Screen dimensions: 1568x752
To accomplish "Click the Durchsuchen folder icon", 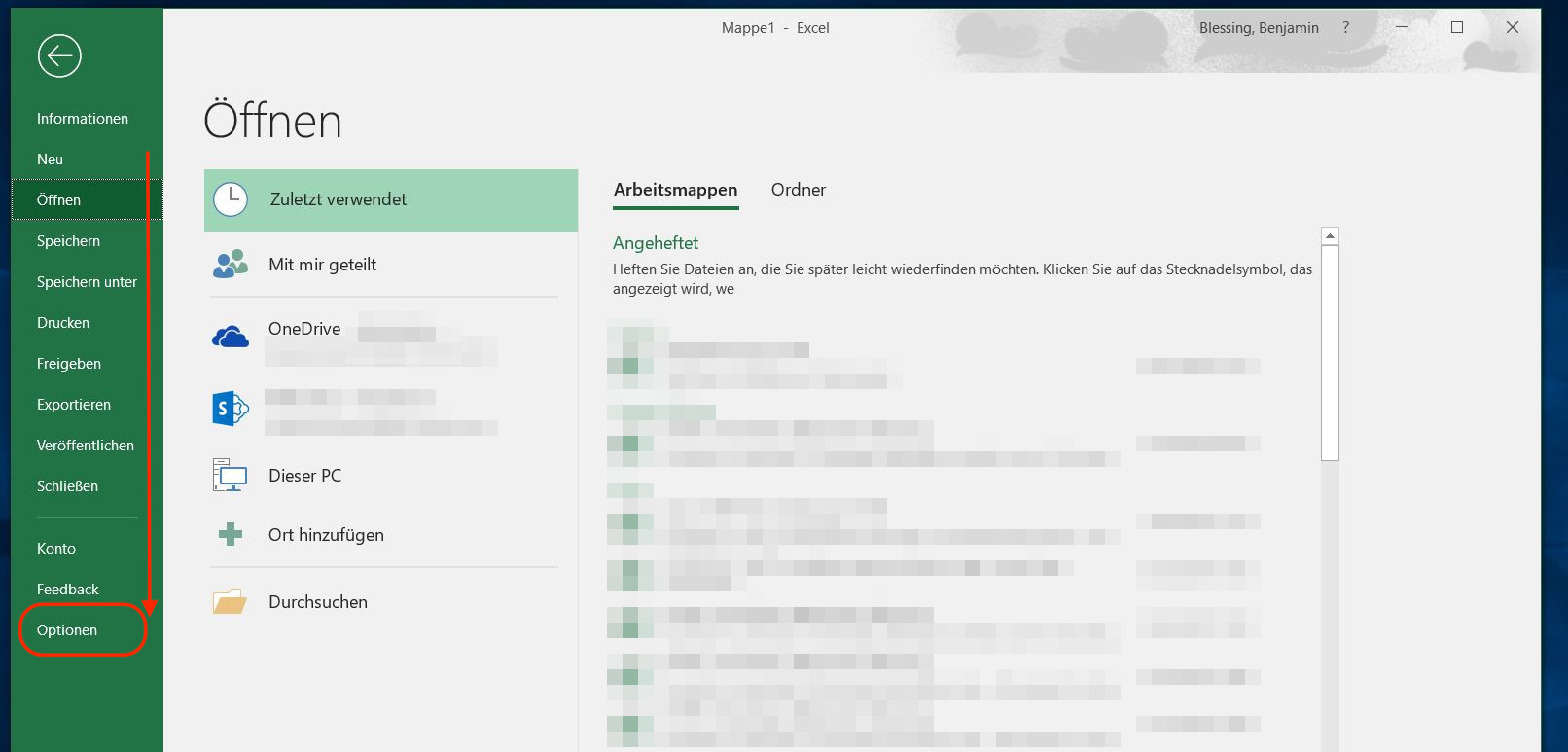I will click(x=231, y=601).
